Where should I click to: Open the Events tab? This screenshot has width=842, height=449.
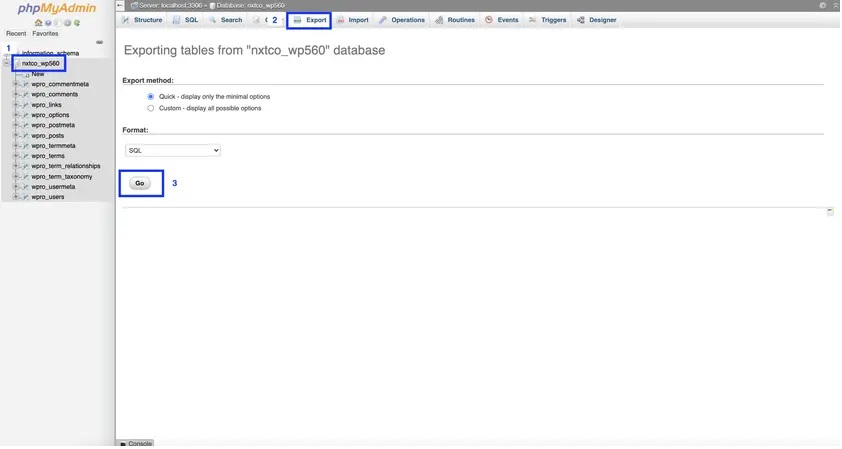(502, 20)
